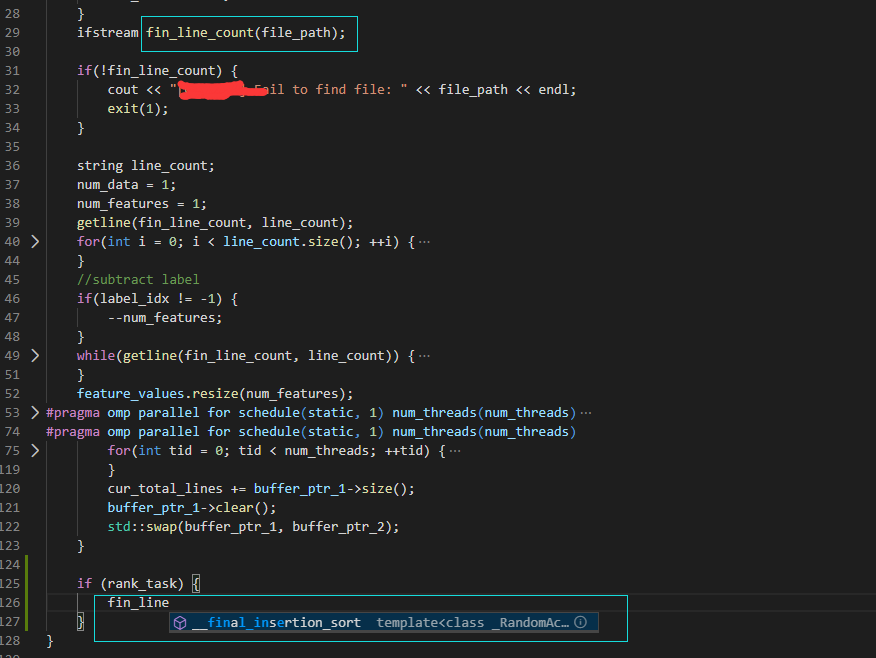The height and width of the screenshot is (658, 876).
Task: Click line number 29 in the gutter
Action: point(12,32)
